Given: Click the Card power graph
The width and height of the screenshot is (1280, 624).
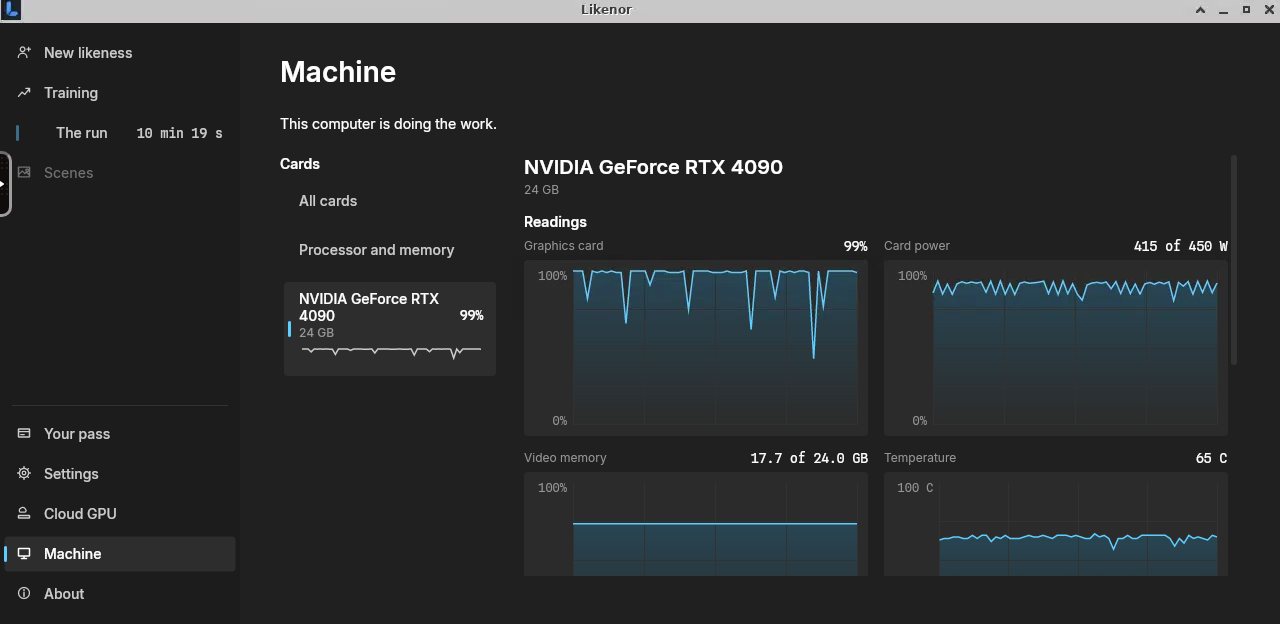Looking at the screenshot, I should (1056, 348).
